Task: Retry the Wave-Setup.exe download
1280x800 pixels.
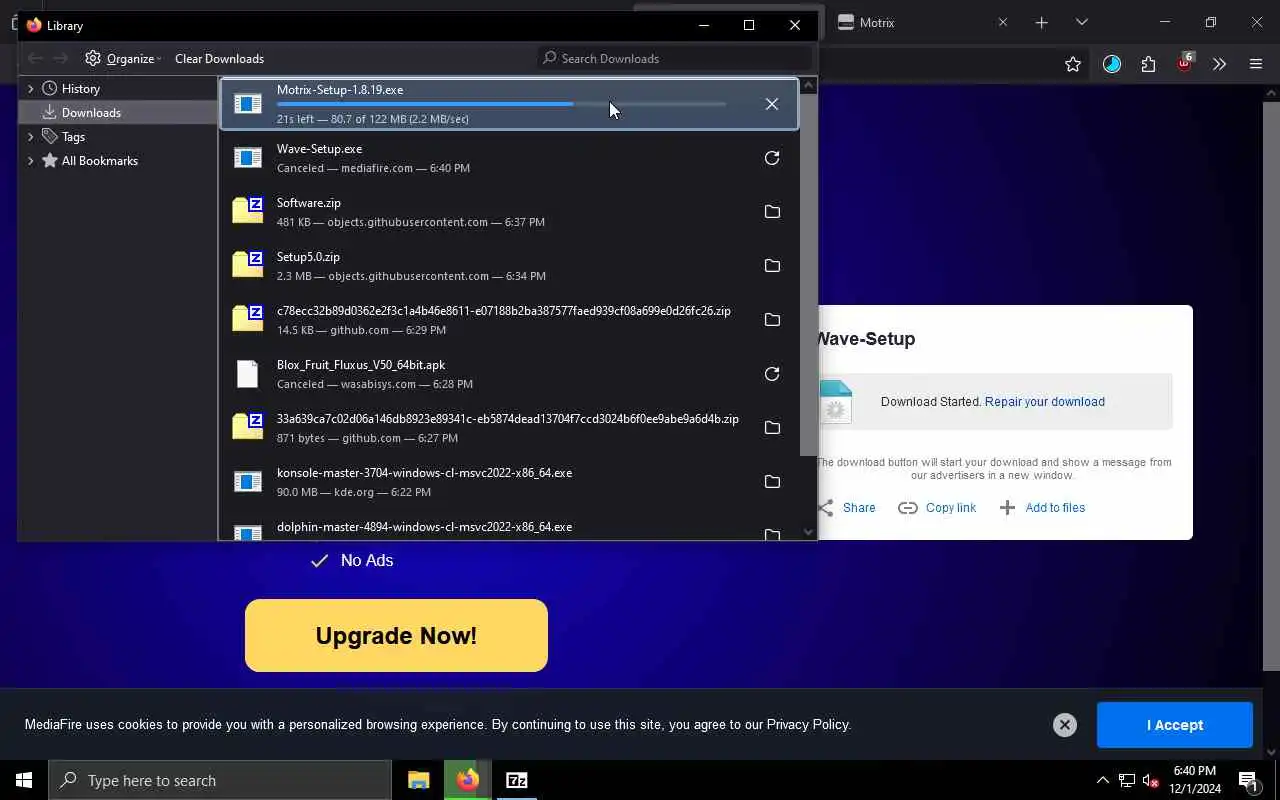Action: click(771, 158)
